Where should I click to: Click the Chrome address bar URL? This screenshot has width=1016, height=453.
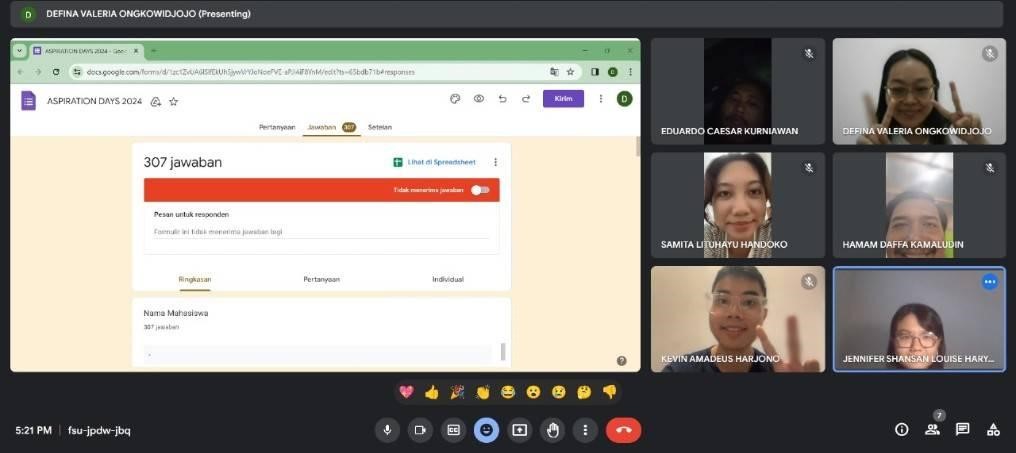click(x=250, y=72)
